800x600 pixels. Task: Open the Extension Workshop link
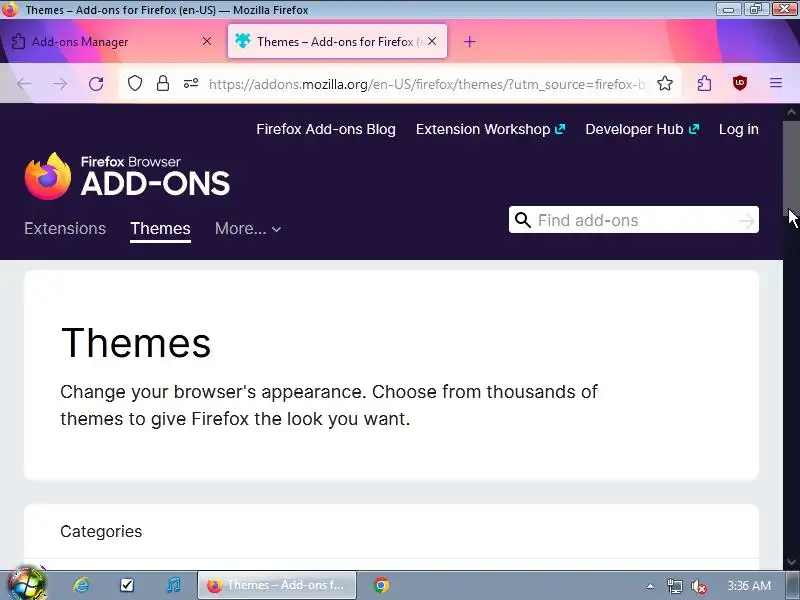(490, 129)
